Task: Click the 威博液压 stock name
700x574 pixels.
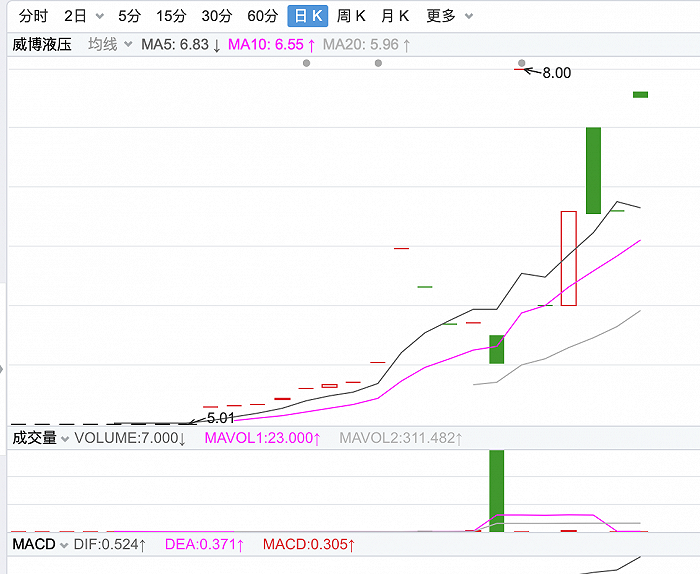Action: (x=42, y=44)
